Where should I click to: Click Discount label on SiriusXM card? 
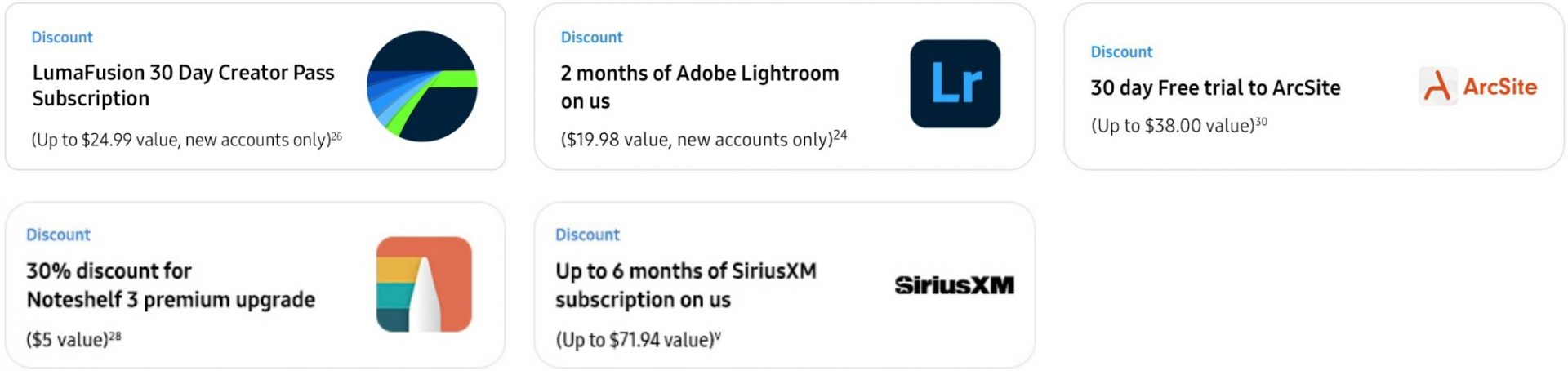[587, 235]
